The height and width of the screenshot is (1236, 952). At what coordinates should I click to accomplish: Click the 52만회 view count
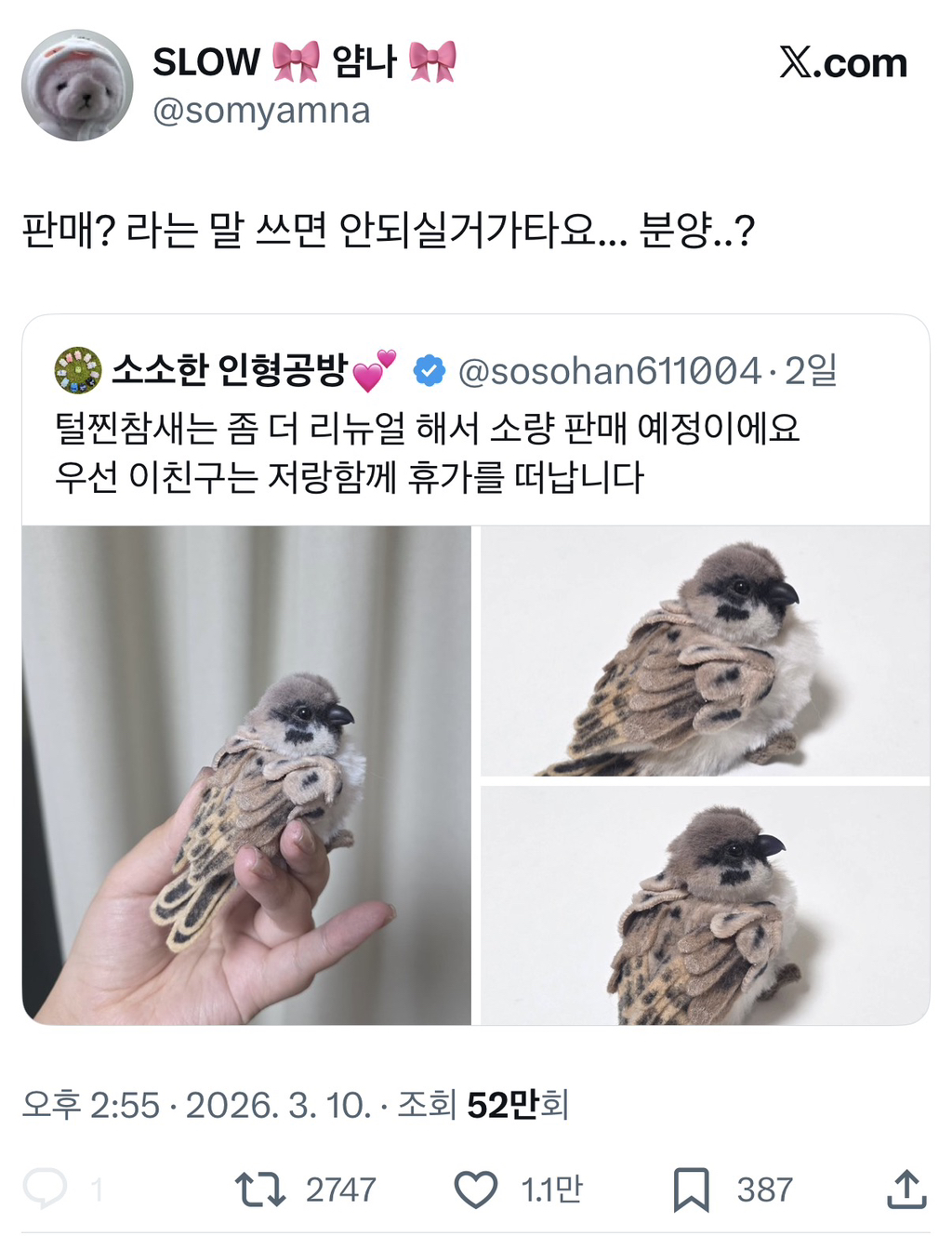click(x=517, y=1105)
